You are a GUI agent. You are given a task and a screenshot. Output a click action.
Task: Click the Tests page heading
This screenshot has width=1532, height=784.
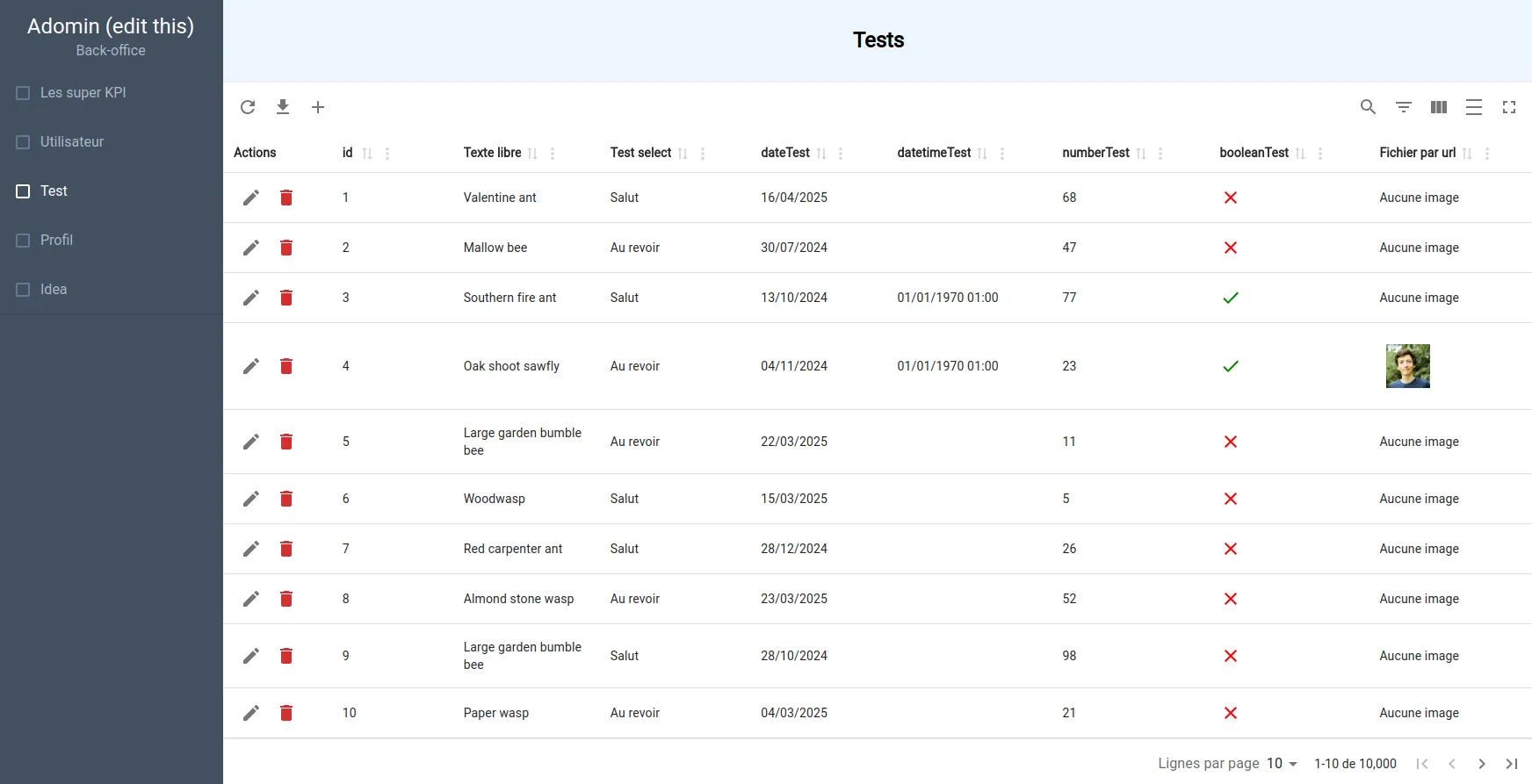pos(878,40)
